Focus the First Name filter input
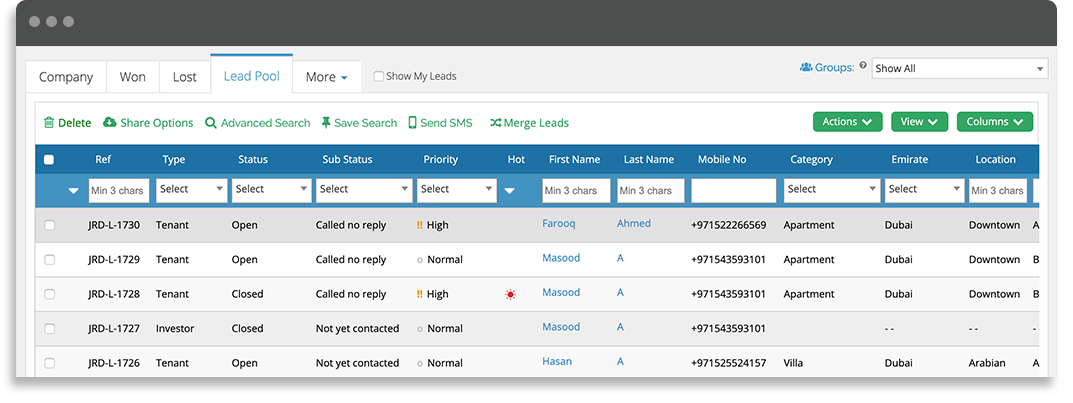1073x403 pixels. (x=576, y=190)
